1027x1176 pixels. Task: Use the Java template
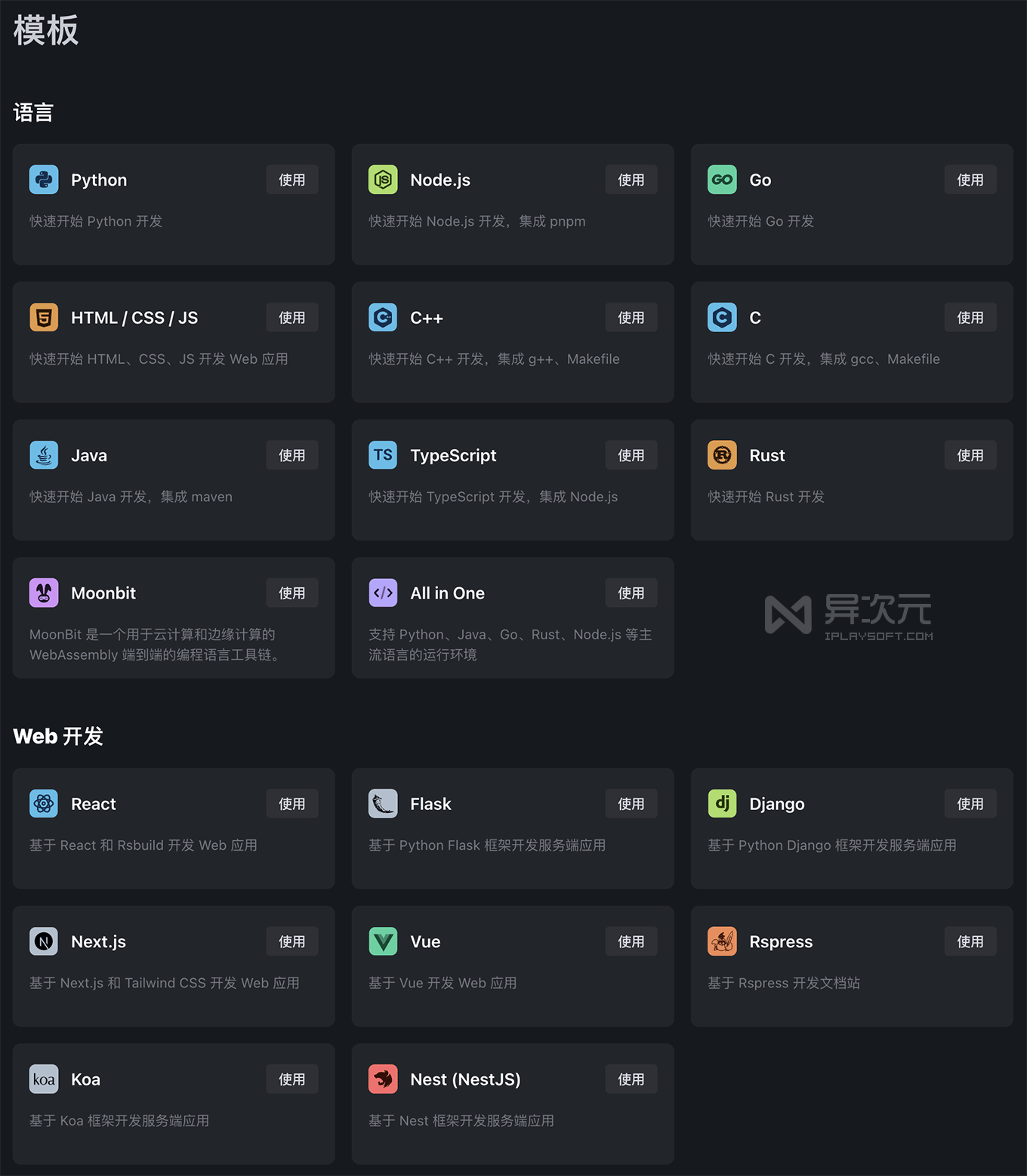291,455
